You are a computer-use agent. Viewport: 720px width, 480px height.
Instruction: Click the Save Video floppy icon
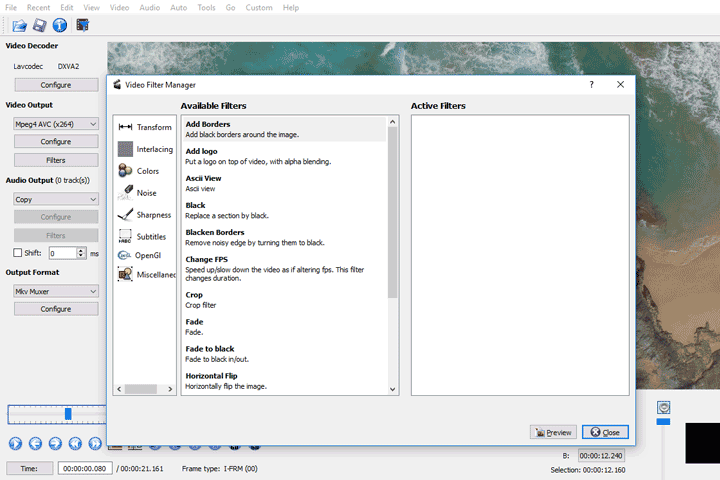(40, 25)
